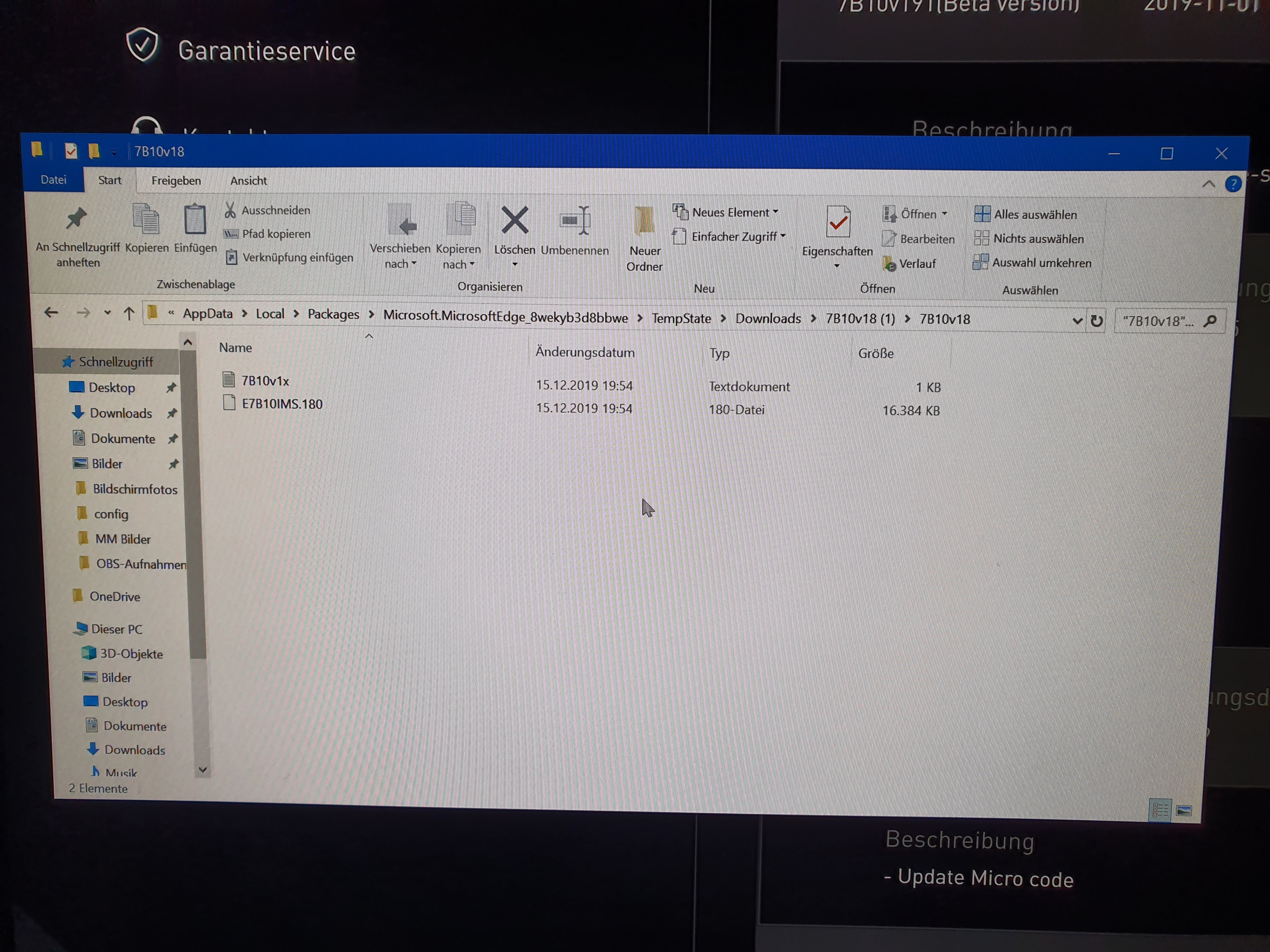1270x952 pixels.
Task: Click the search field showing 7B10v18
Action: point(1158,321)
